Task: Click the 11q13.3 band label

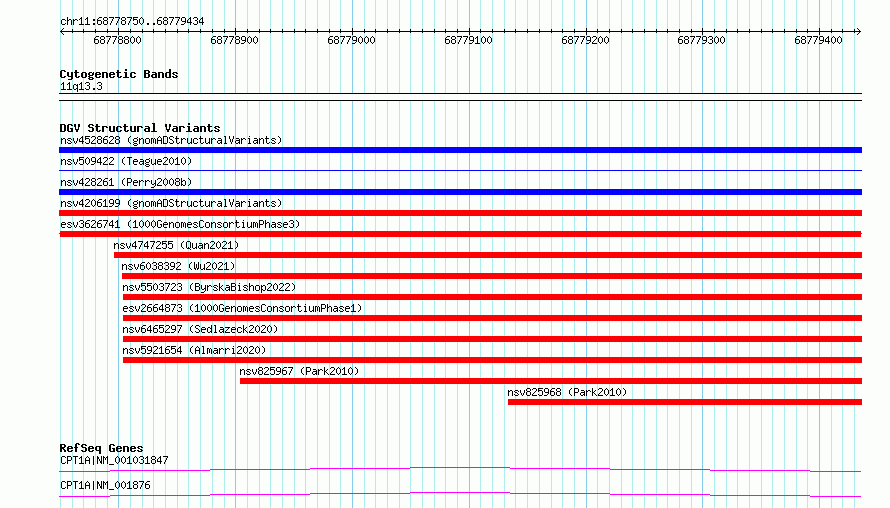Action: 81,86
